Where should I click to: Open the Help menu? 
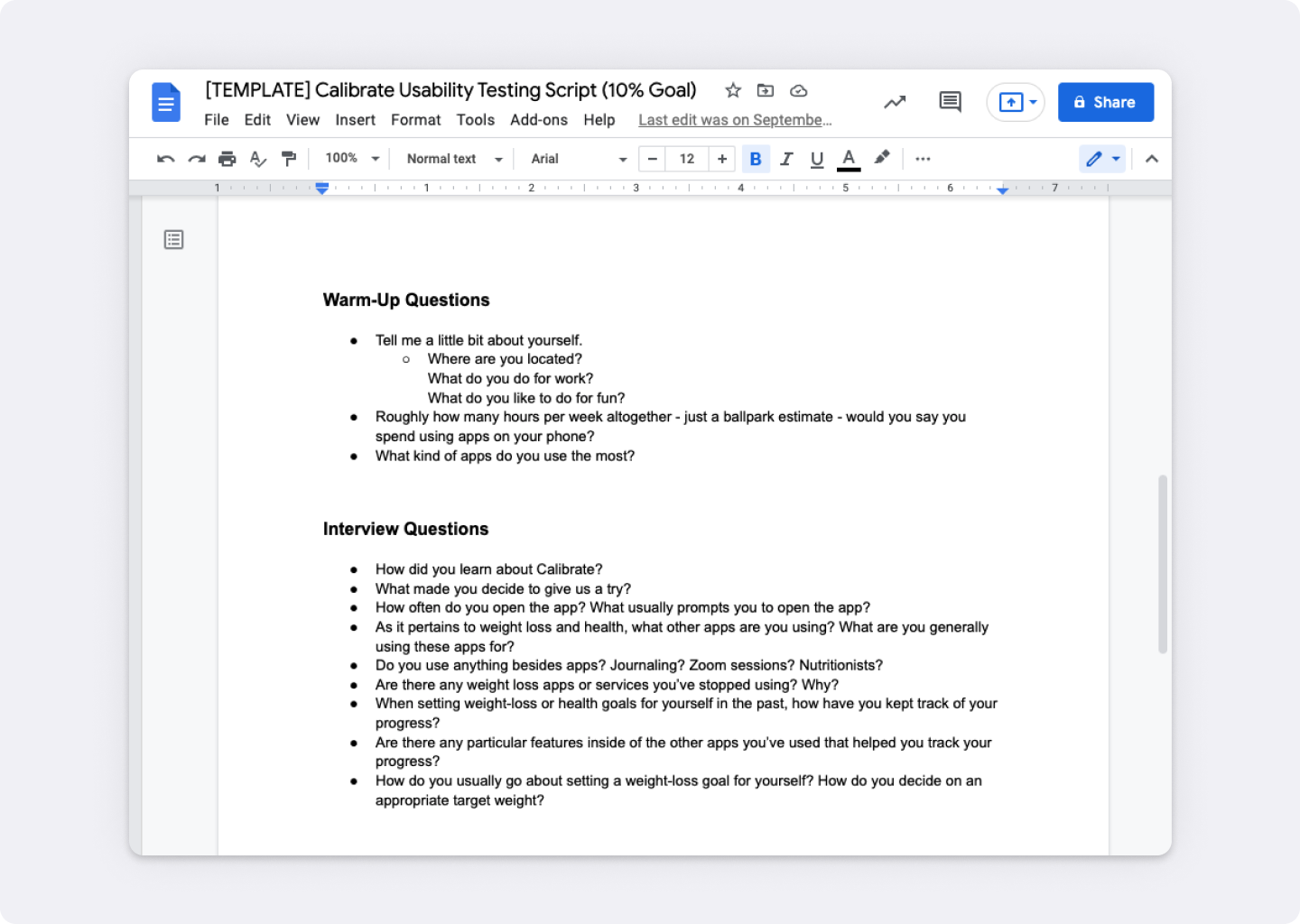pyautogui.click(x=599, y=120)
